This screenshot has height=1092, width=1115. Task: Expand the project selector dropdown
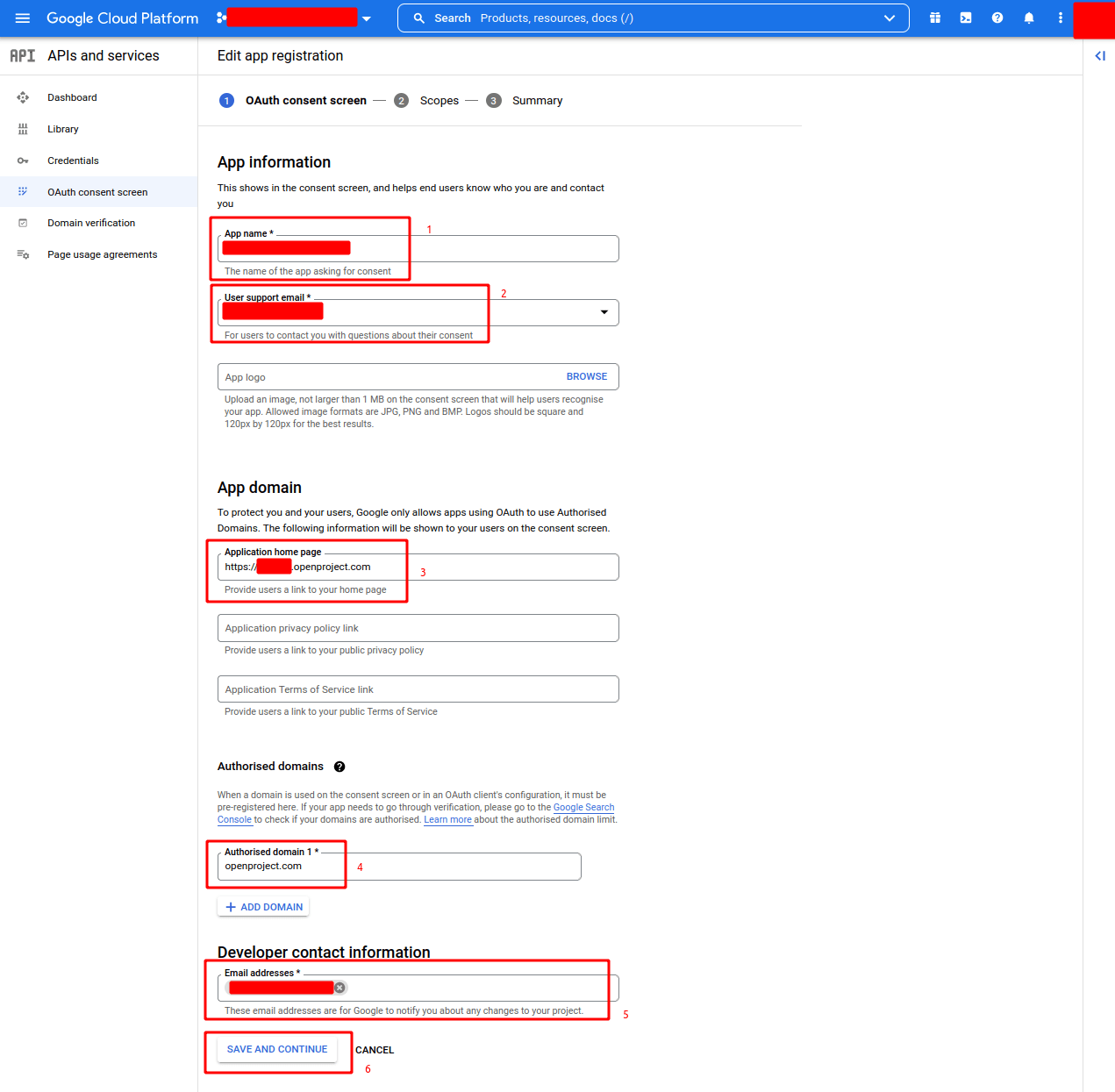coord(367,18)
